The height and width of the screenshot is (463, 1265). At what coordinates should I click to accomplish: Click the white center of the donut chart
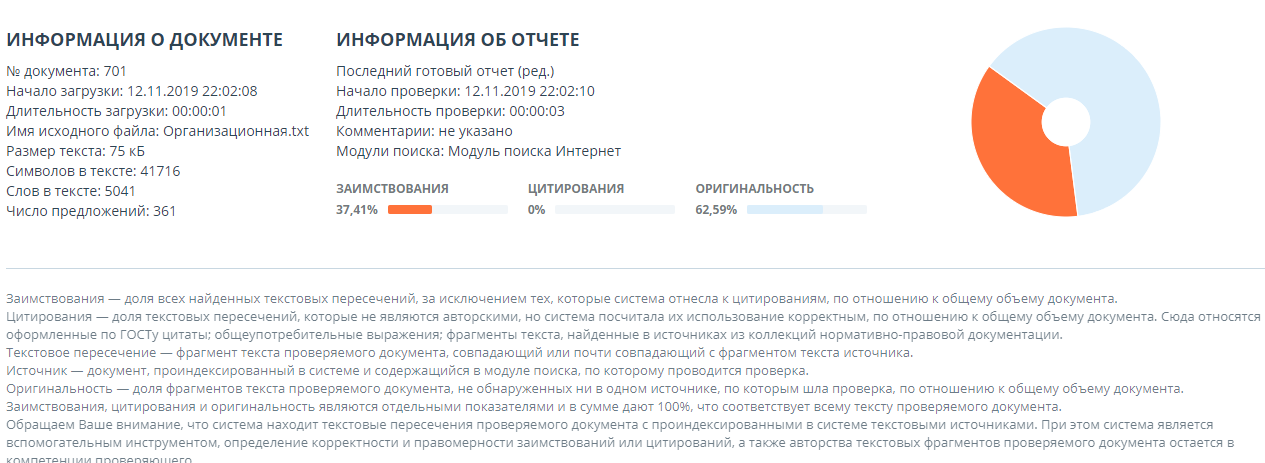coord(1066,122)
